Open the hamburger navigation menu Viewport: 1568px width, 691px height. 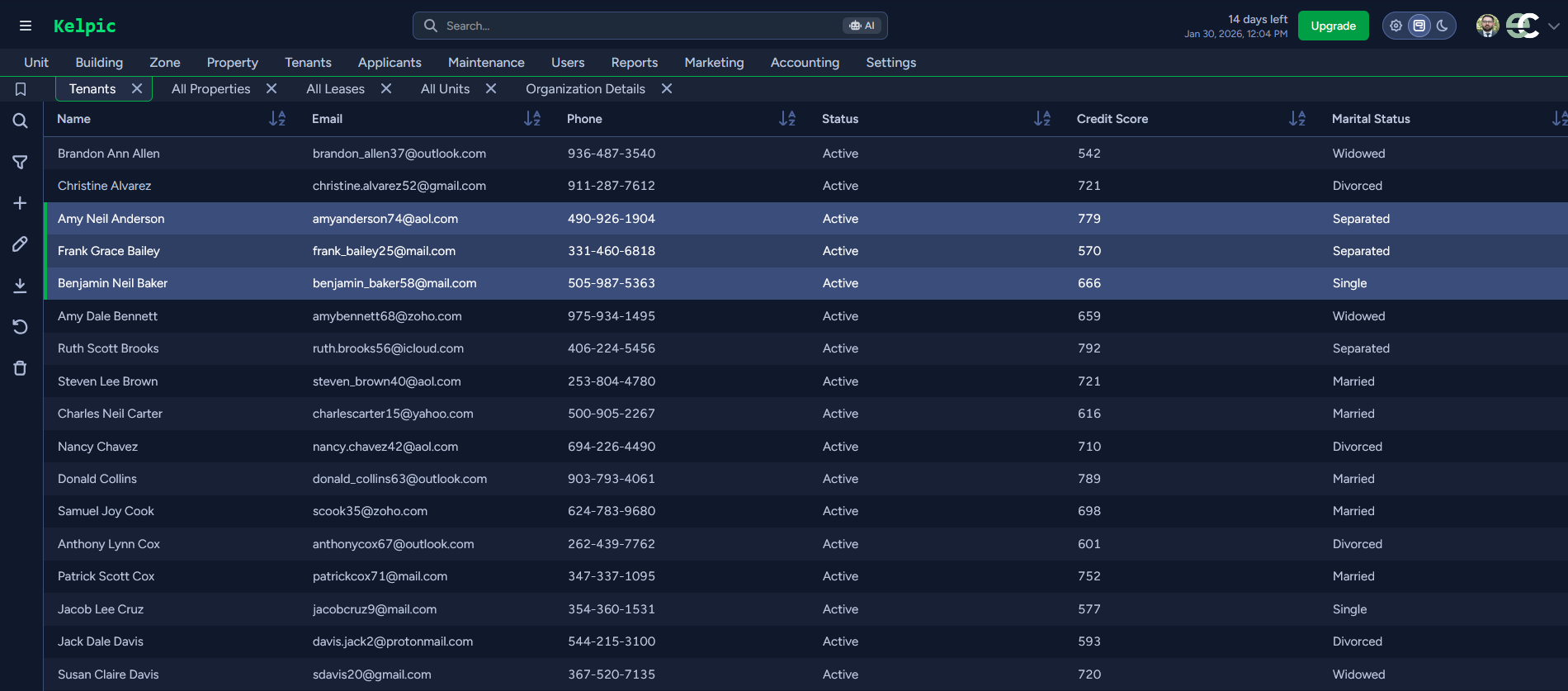26,26
